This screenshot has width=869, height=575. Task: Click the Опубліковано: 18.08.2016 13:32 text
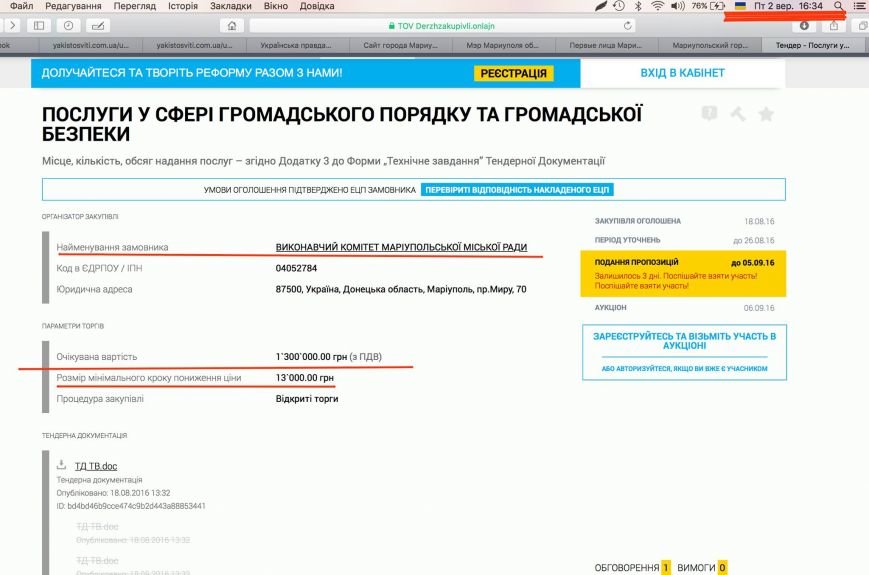tap(113, 493)
